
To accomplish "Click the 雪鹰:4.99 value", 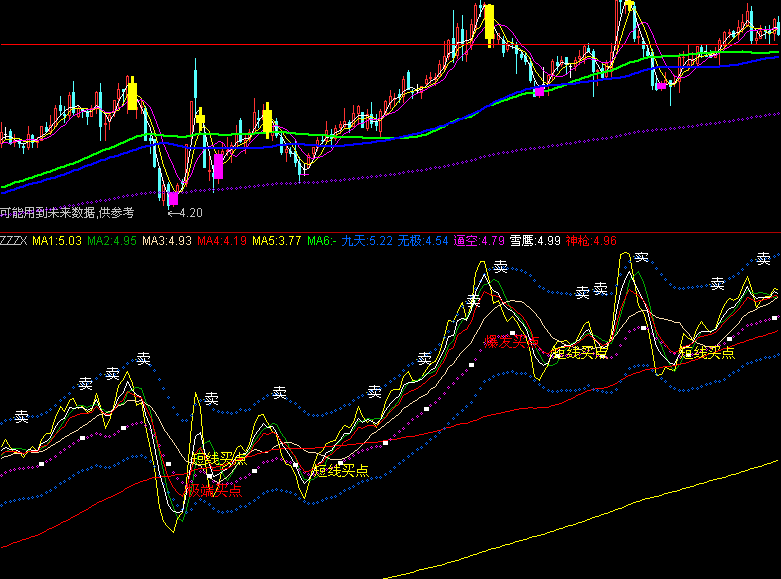I will (x=535, y=241).
